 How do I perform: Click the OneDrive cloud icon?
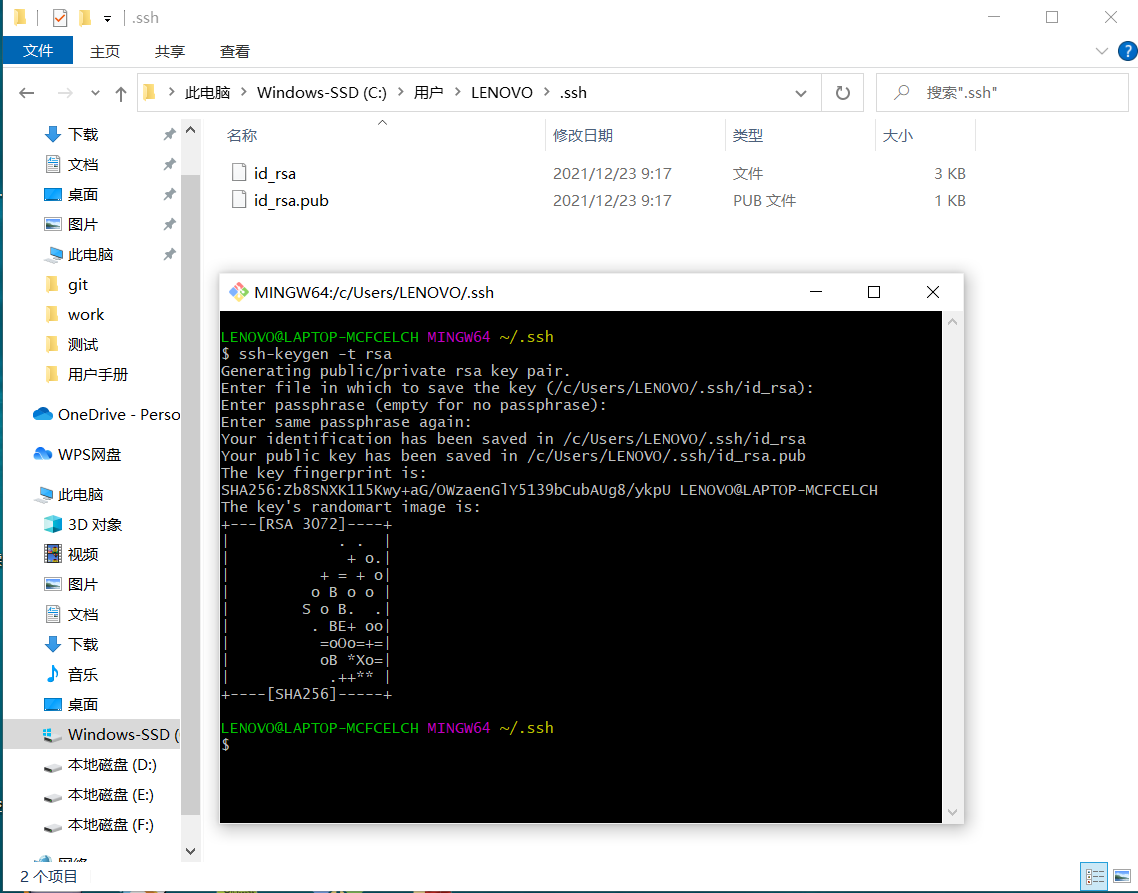click(43, 414)
